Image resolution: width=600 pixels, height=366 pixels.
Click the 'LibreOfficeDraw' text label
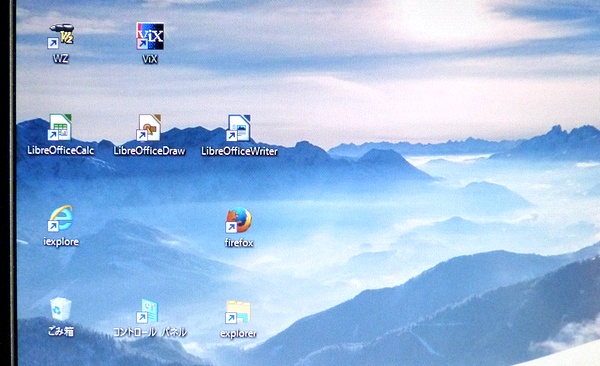pyautogui.click(x=149, y=151)
